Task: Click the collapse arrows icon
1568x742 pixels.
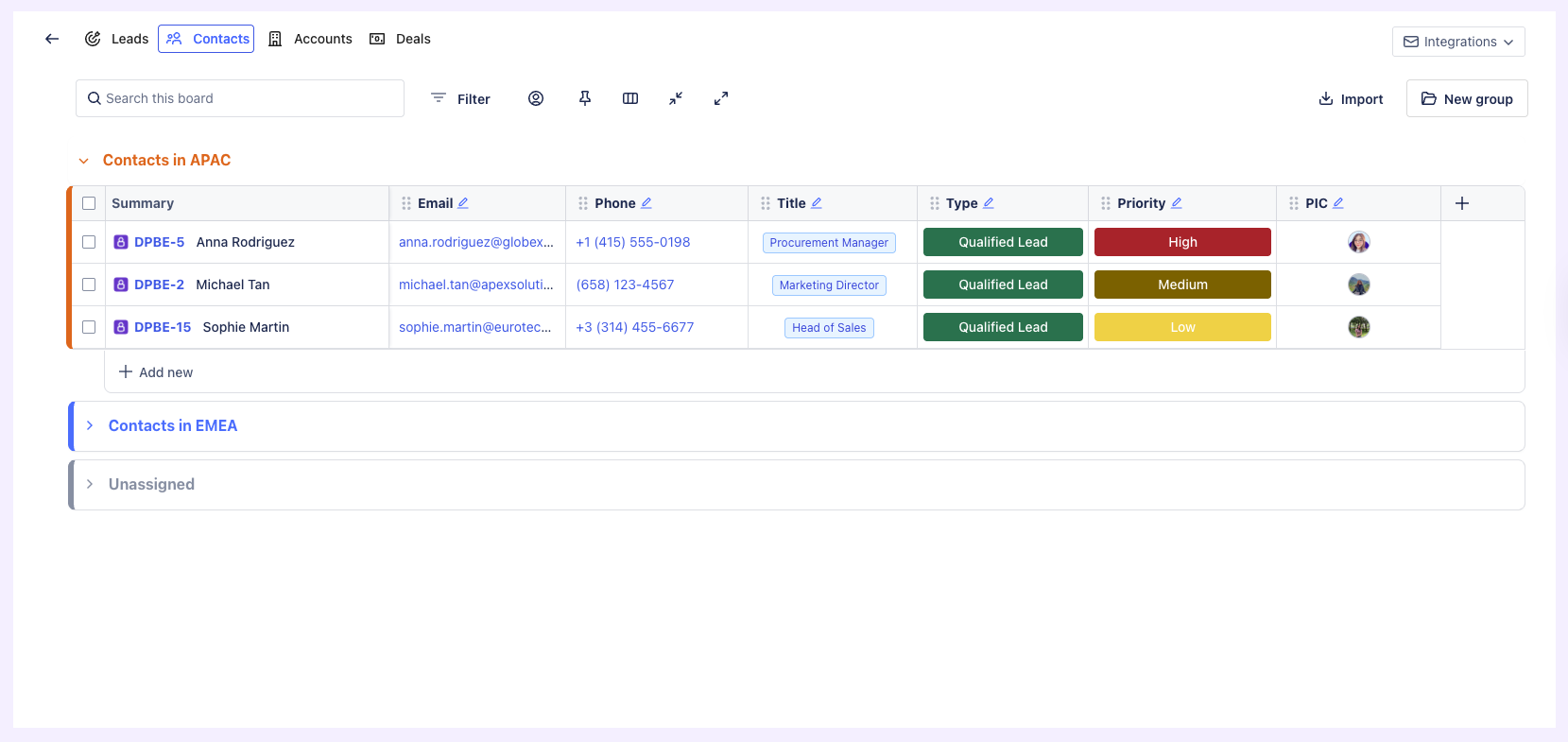Action: [x=676, y=98]
